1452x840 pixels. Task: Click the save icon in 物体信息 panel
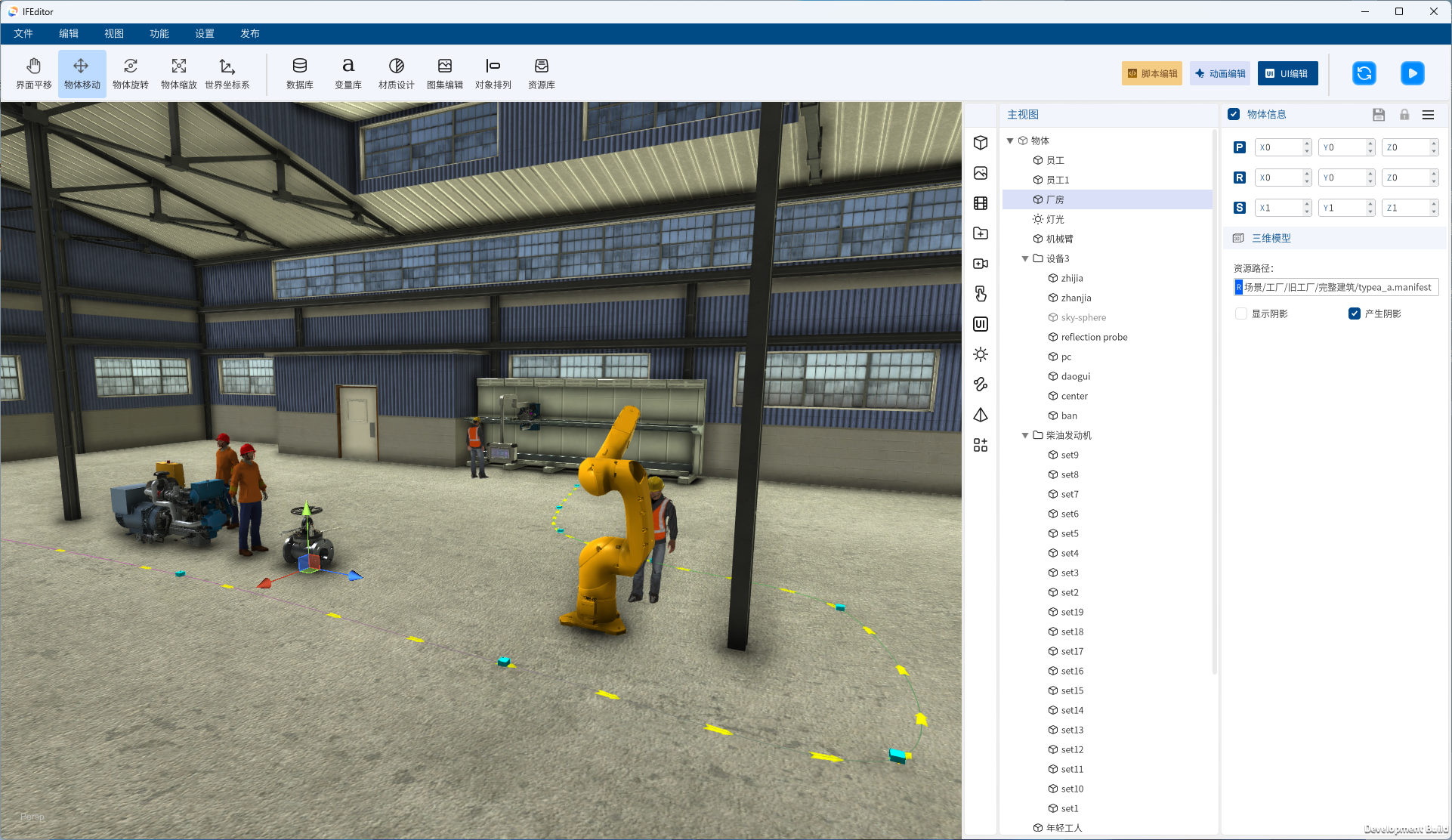tap(1379, 115)
